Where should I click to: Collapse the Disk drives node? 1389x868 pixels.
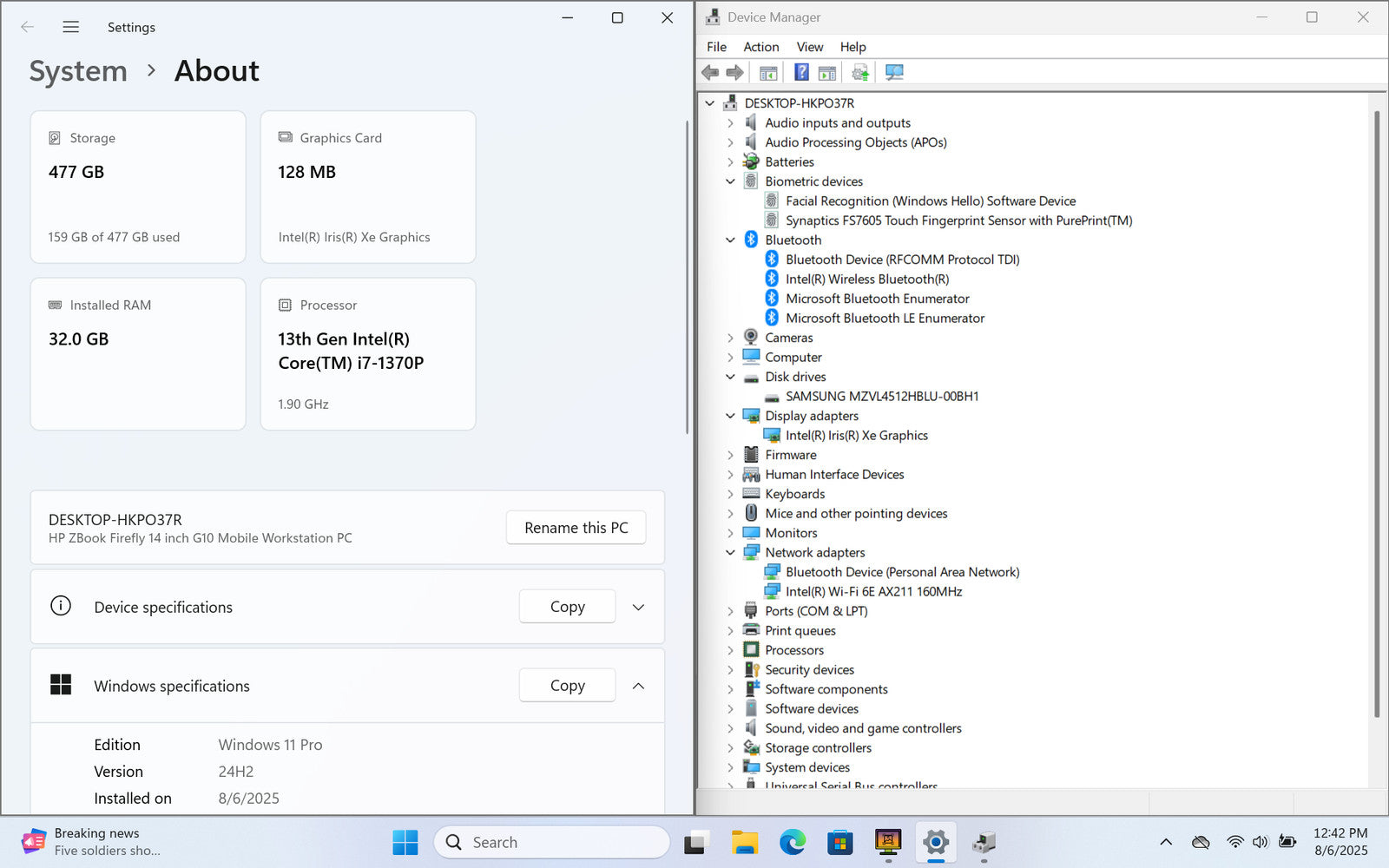730,377
